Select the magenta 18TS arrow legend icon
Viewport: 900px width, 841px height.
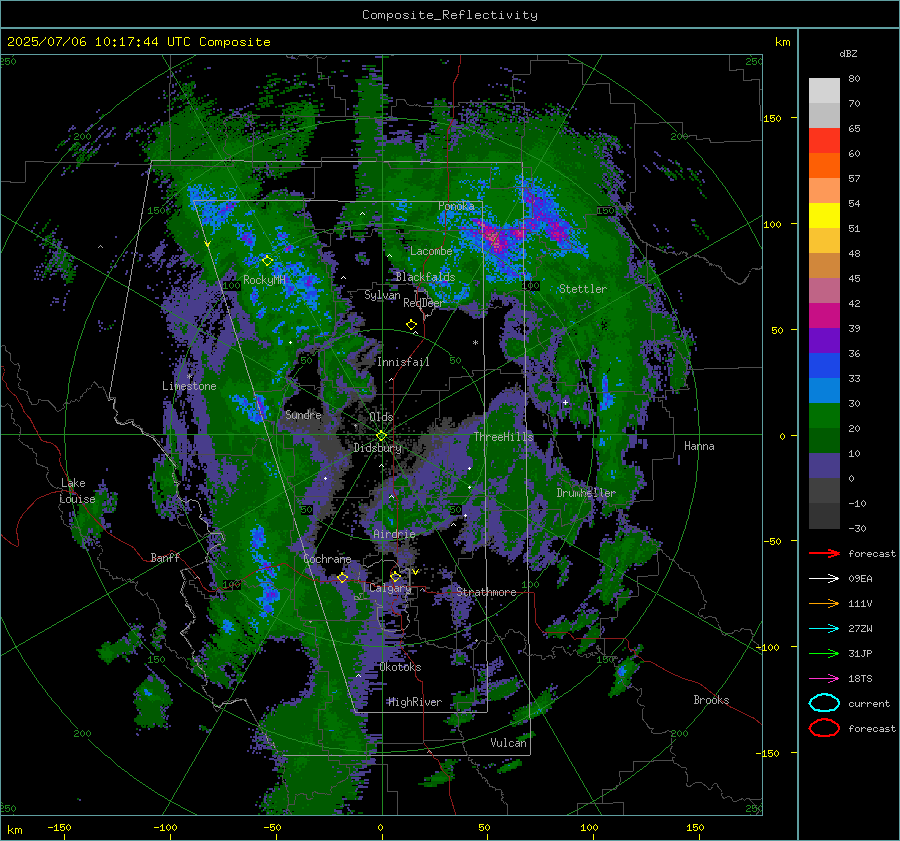pos(824,679)
